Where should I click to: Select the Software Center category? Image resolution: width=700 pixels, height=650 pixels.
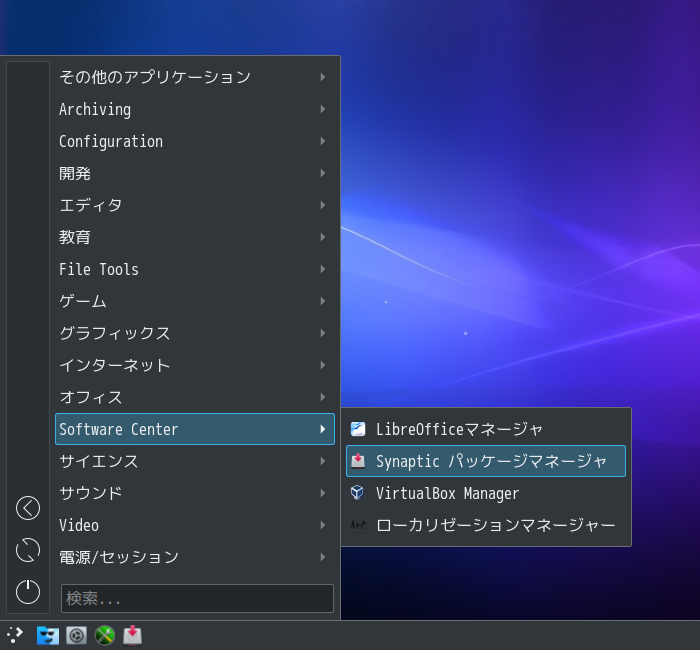[x=195, y=429]
